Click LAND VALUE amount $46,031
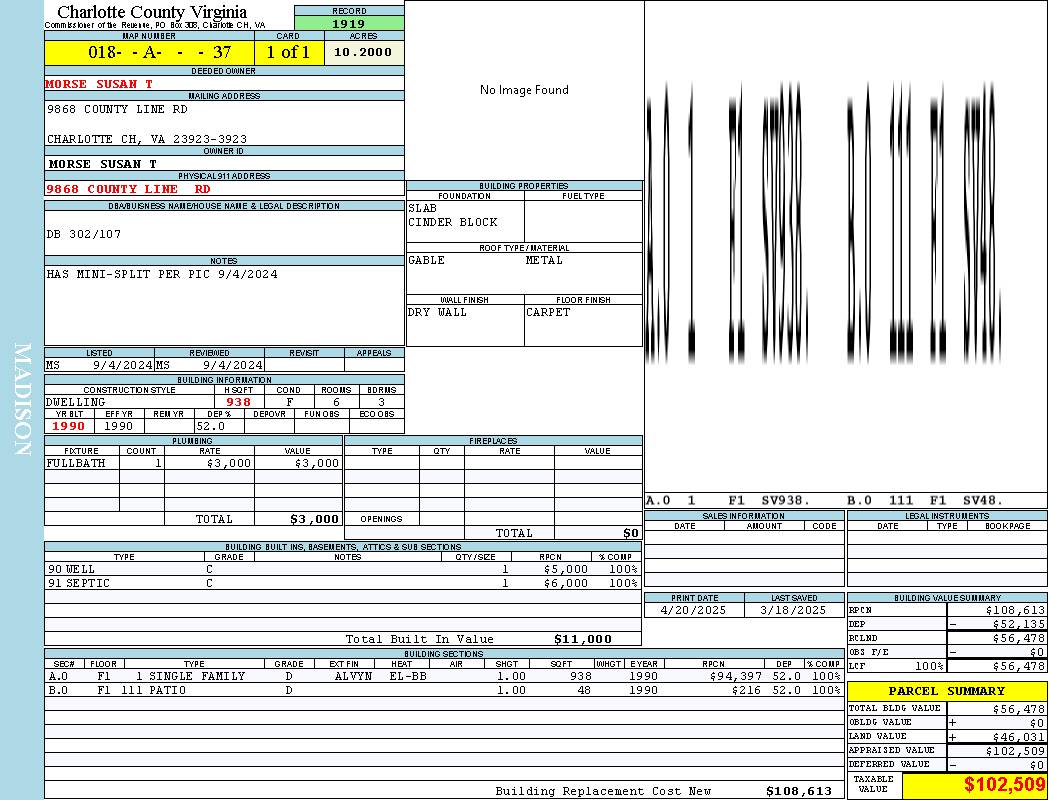Image resolution: width=1050 pixels, height=800 pixels. point(1019,736)
